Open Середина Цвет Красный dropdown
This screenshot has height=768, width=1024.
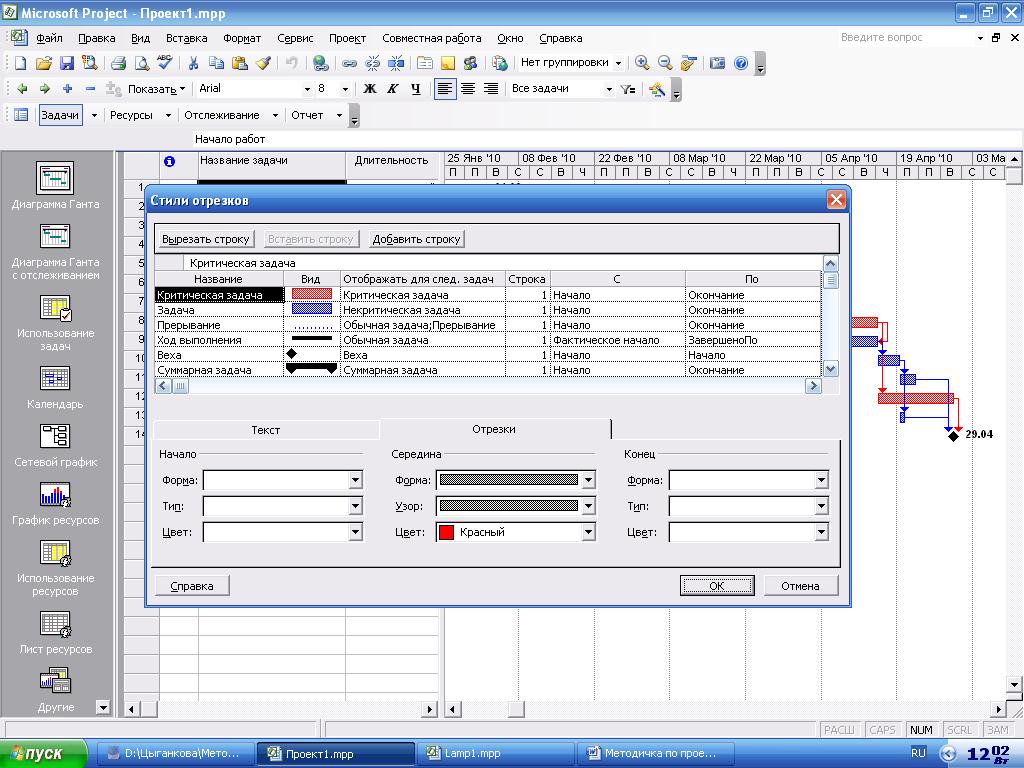pos(588,532)
